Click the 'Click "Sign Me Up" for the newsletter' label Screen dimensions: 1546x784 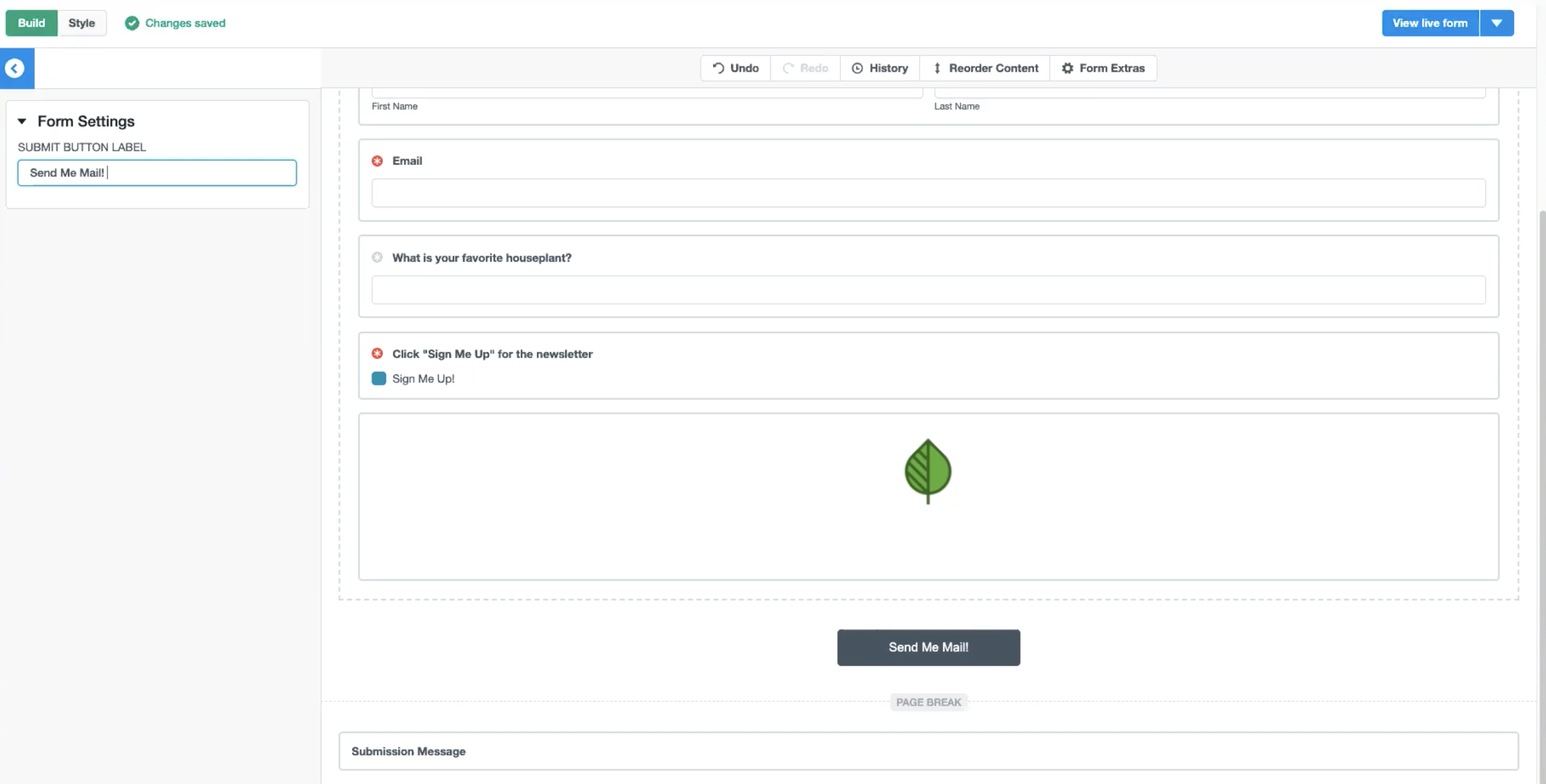tap(492, 354)
